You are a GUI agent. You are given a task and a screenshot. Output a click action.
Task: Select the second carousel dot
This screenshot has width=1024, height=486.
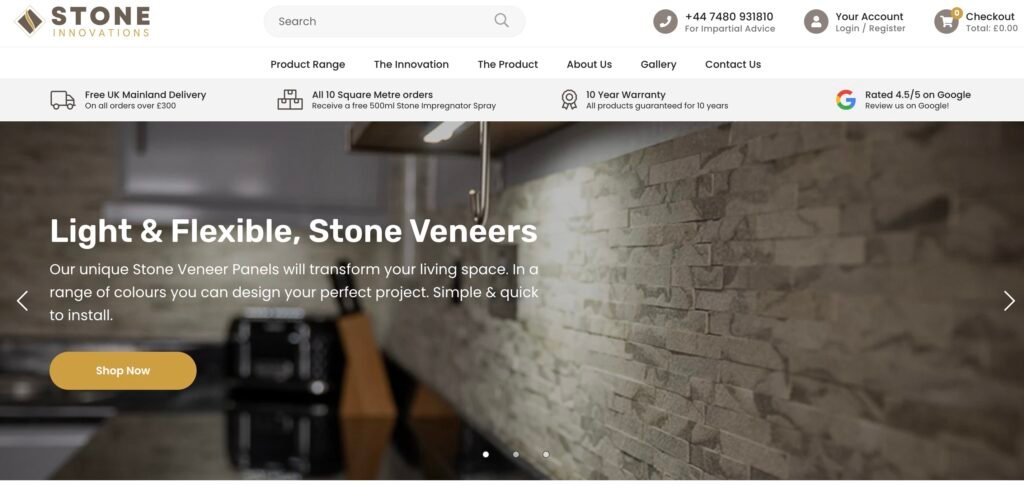click(516, 454)
